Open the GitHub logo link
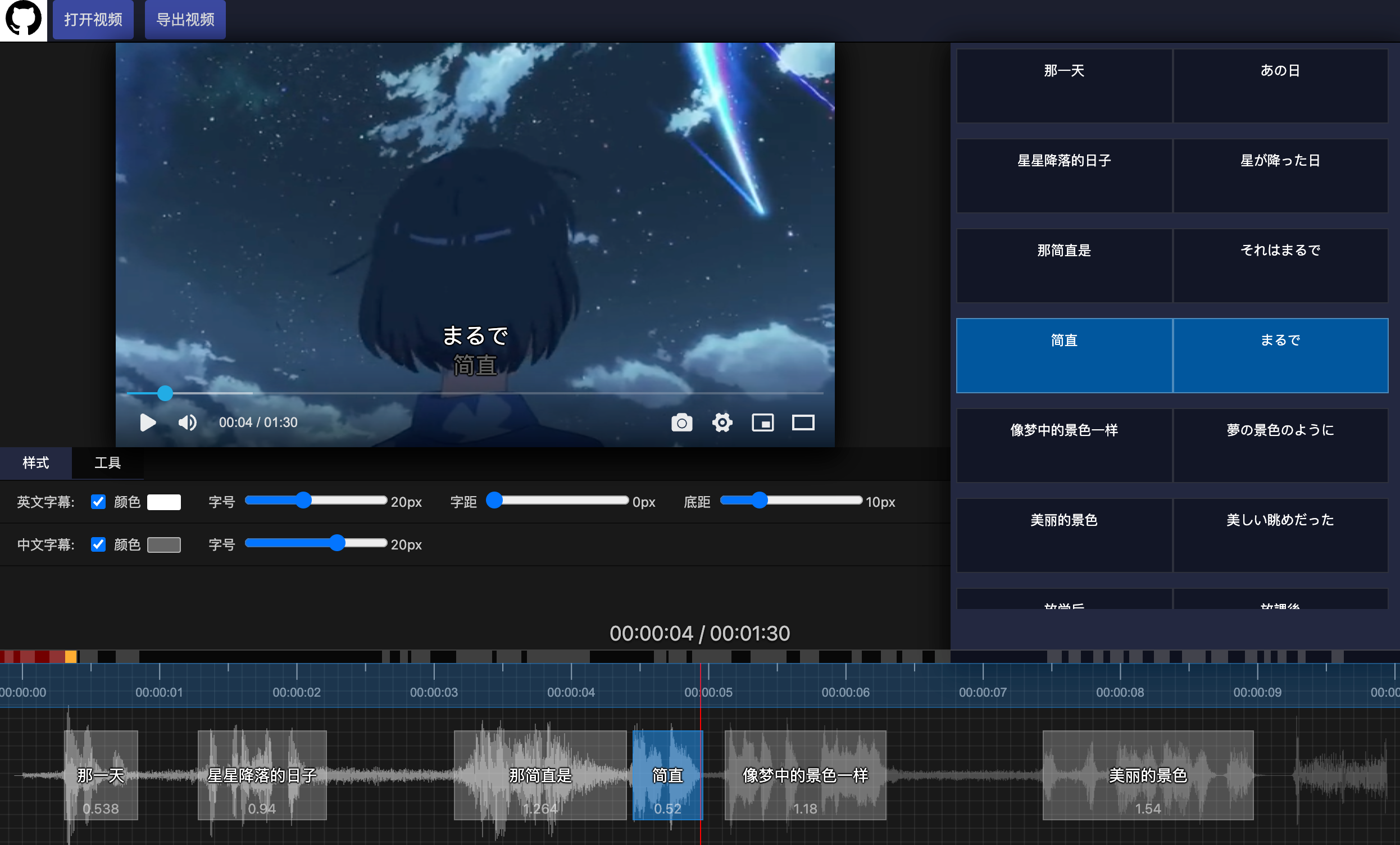The width and height of the screenshot is (1400, 845). pyautogui.click(x=23, y=20)
